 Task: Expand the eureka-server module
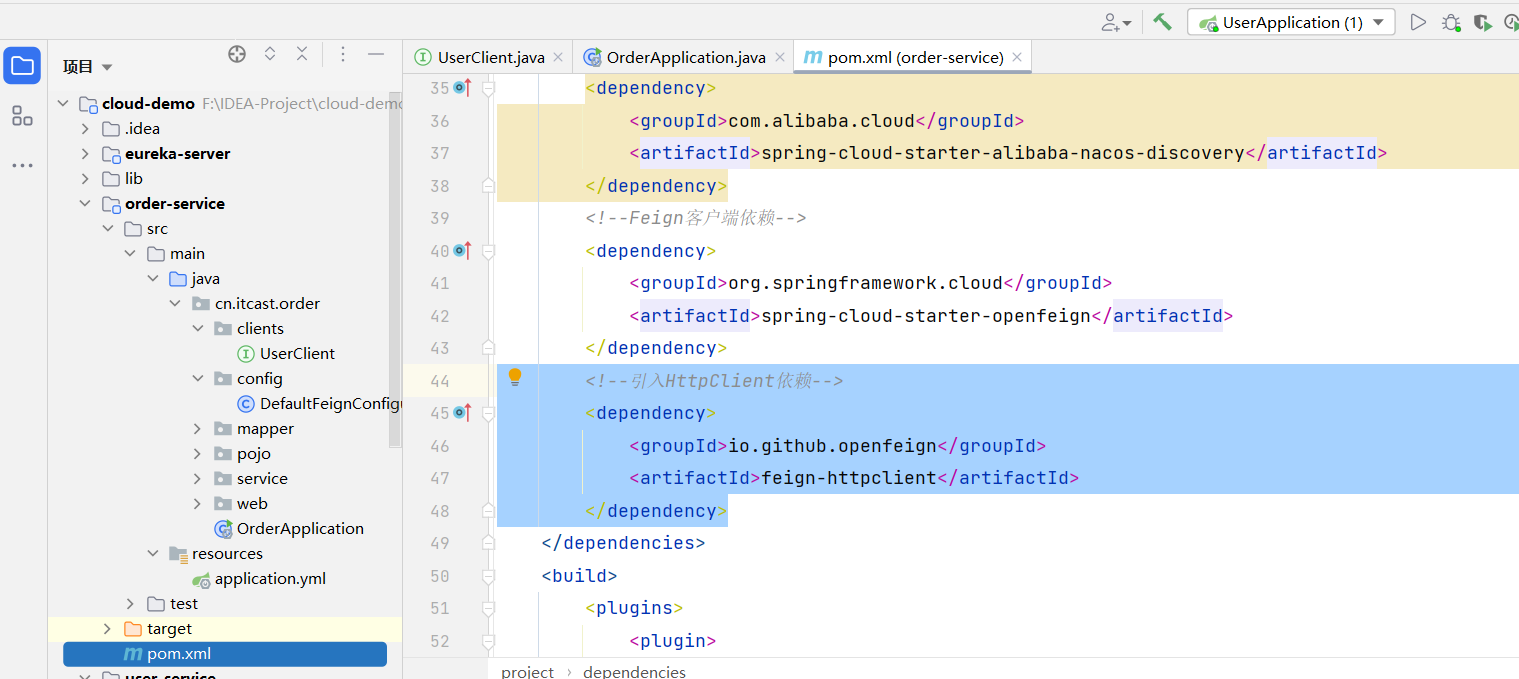pos(86,154)
